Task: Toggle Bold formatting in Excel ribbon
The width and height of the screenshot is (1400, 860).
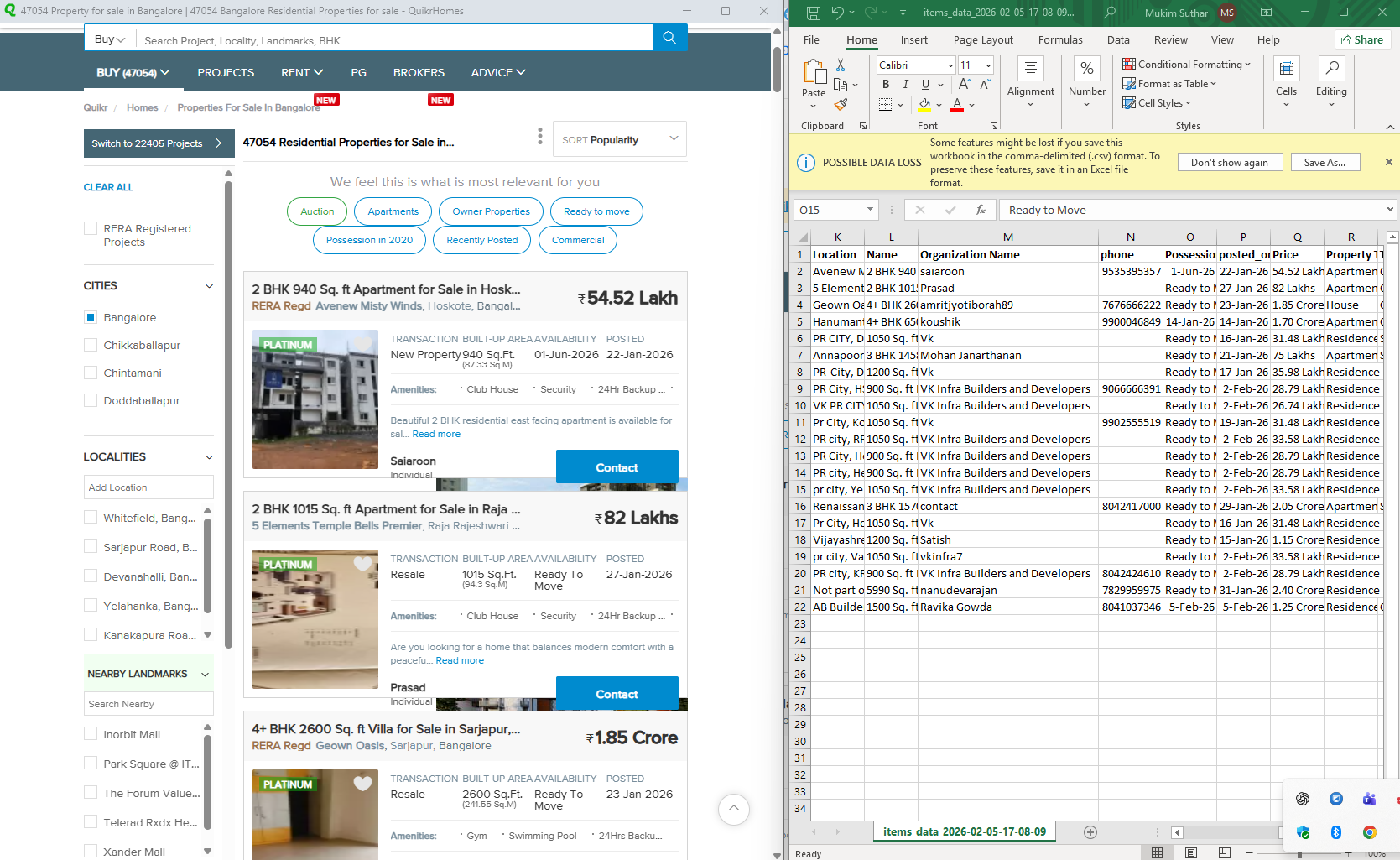Action: (886, 85)
